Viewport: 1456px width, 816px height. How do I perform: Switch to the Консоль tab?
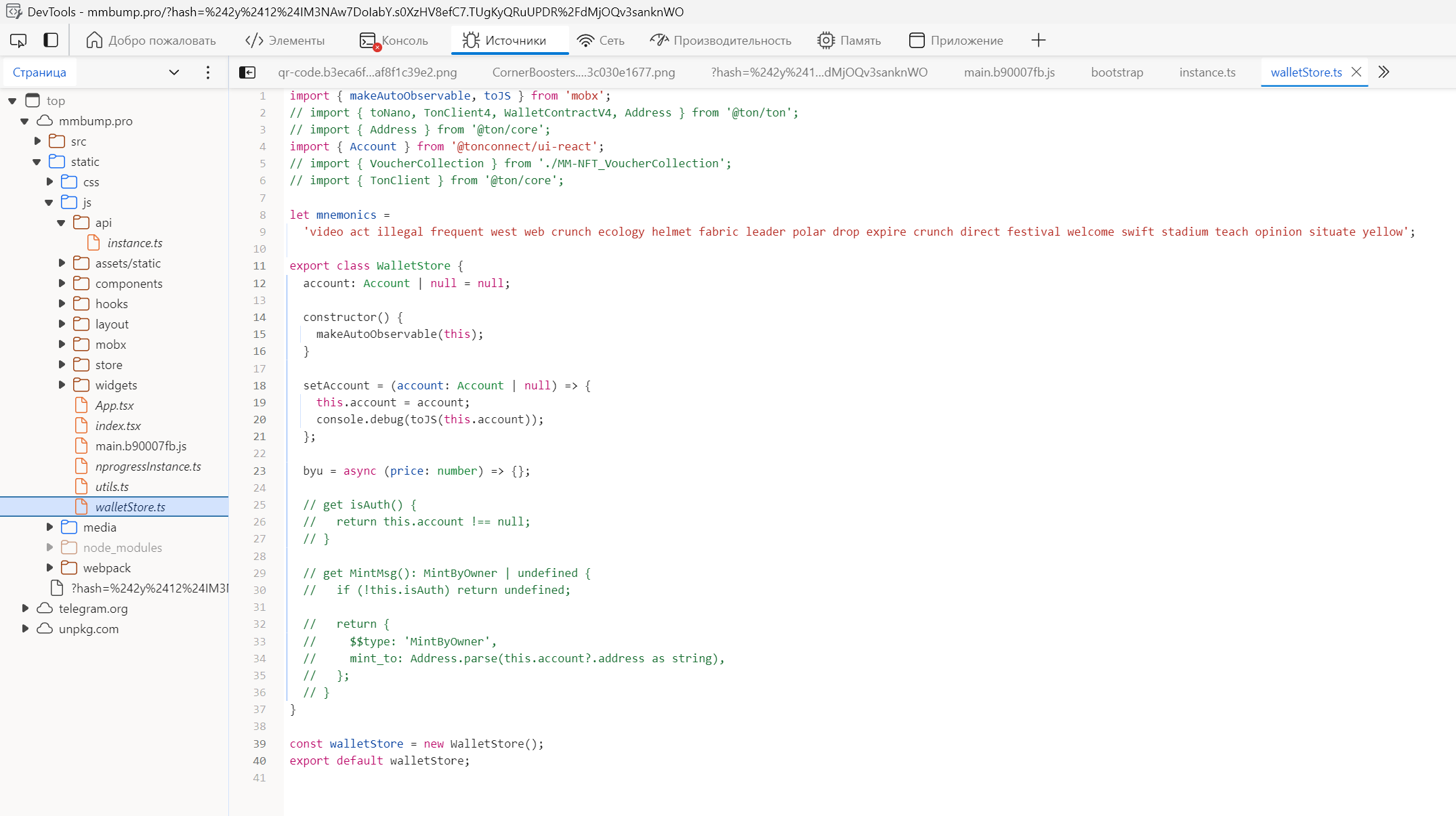pos(394,41)
